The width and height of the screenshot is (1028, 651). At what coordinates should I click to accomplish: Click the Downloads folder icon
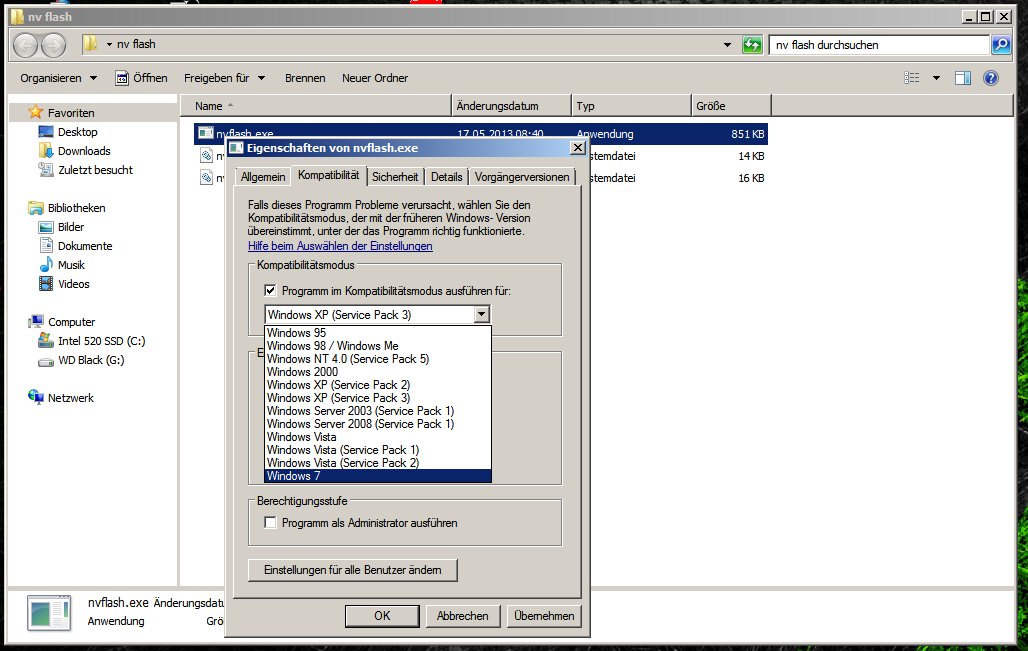point(46,151)
